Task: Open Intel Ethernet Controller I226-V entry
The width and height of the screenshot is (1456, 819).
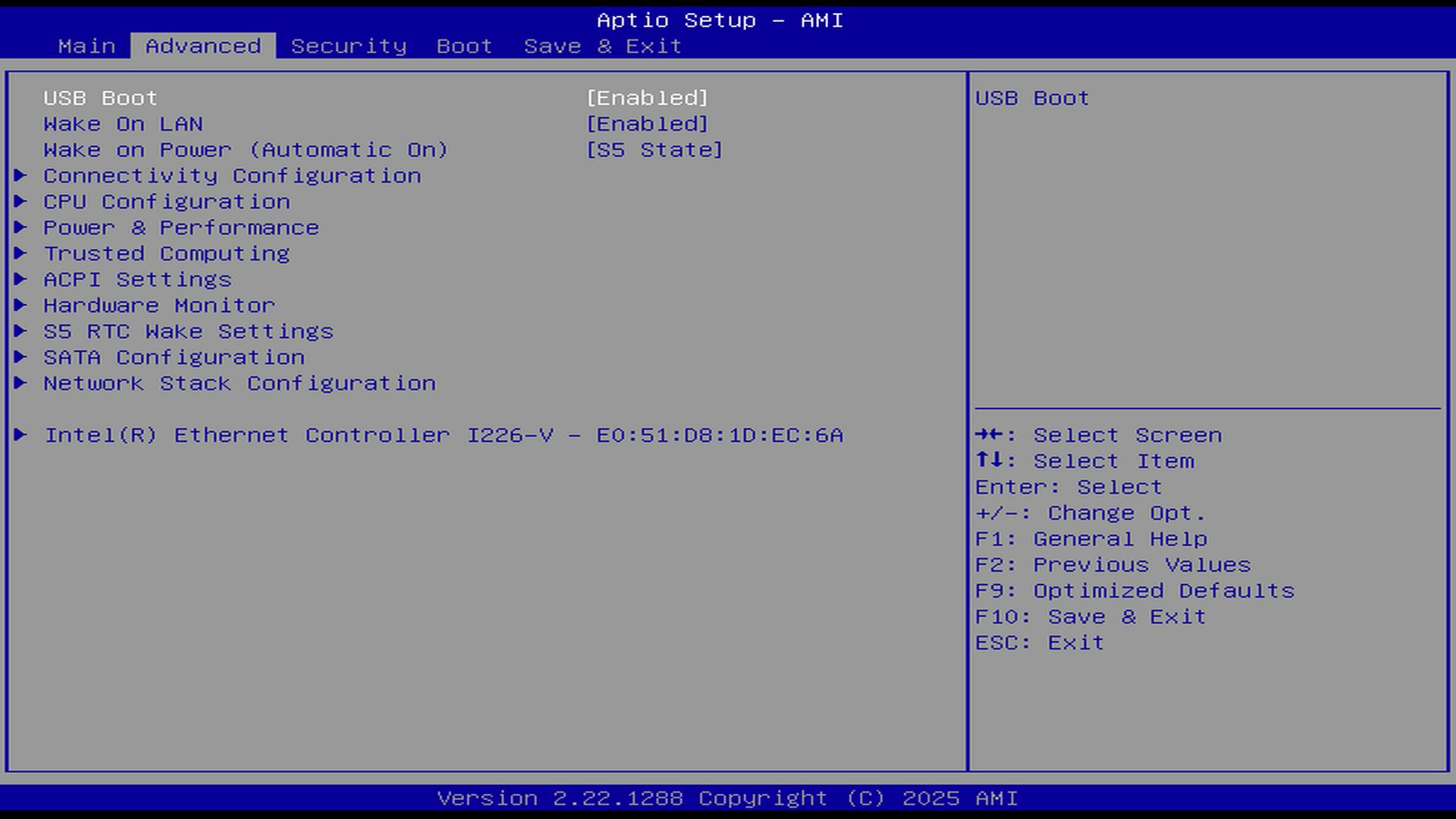Action: (444, 435)
